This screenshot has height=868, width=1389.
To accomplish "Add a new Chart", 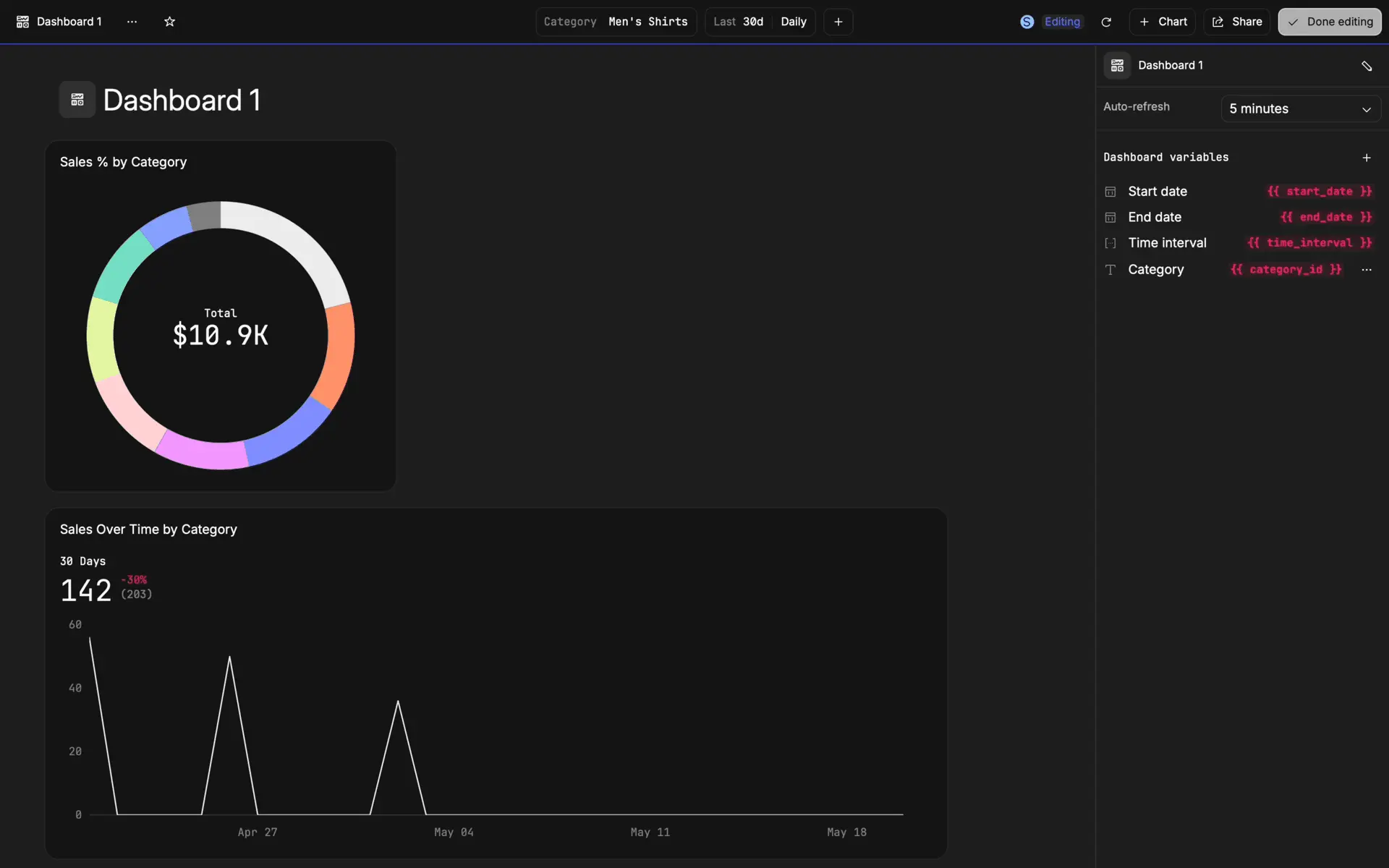I will [1162, 22].
